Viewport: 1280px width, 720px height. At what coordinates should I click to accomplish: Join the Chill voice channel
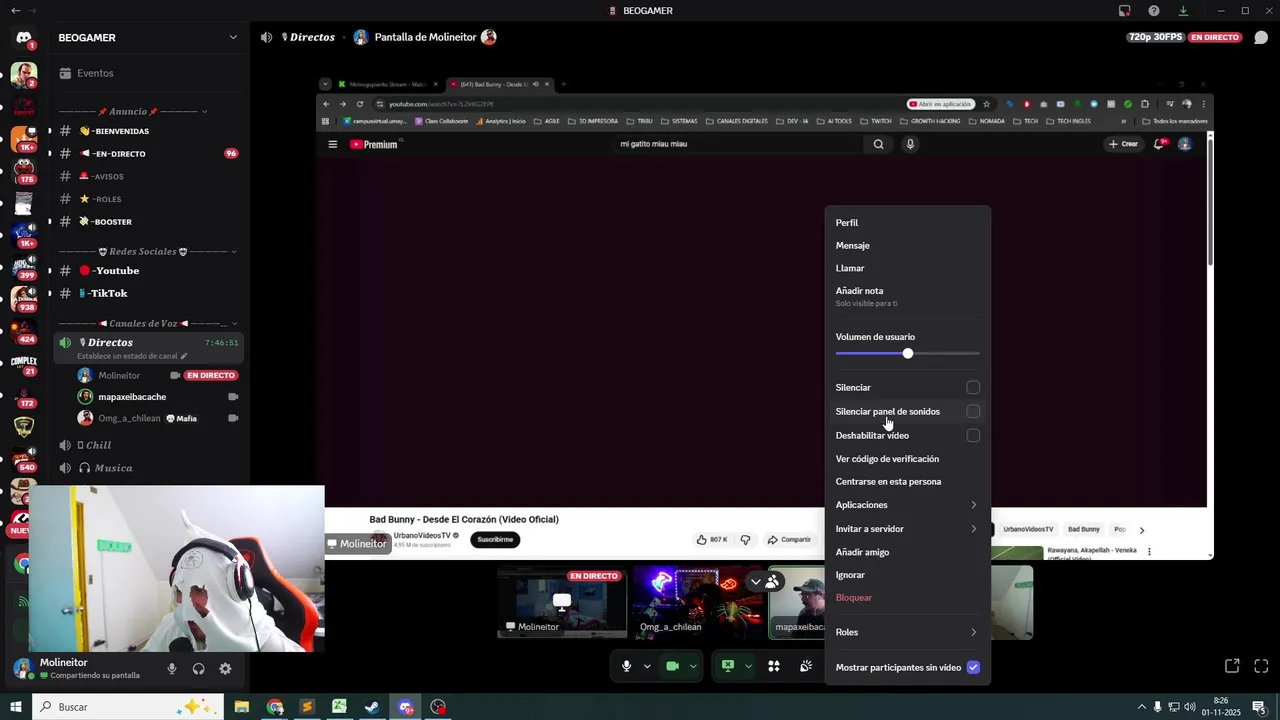(x=149, y=445)
